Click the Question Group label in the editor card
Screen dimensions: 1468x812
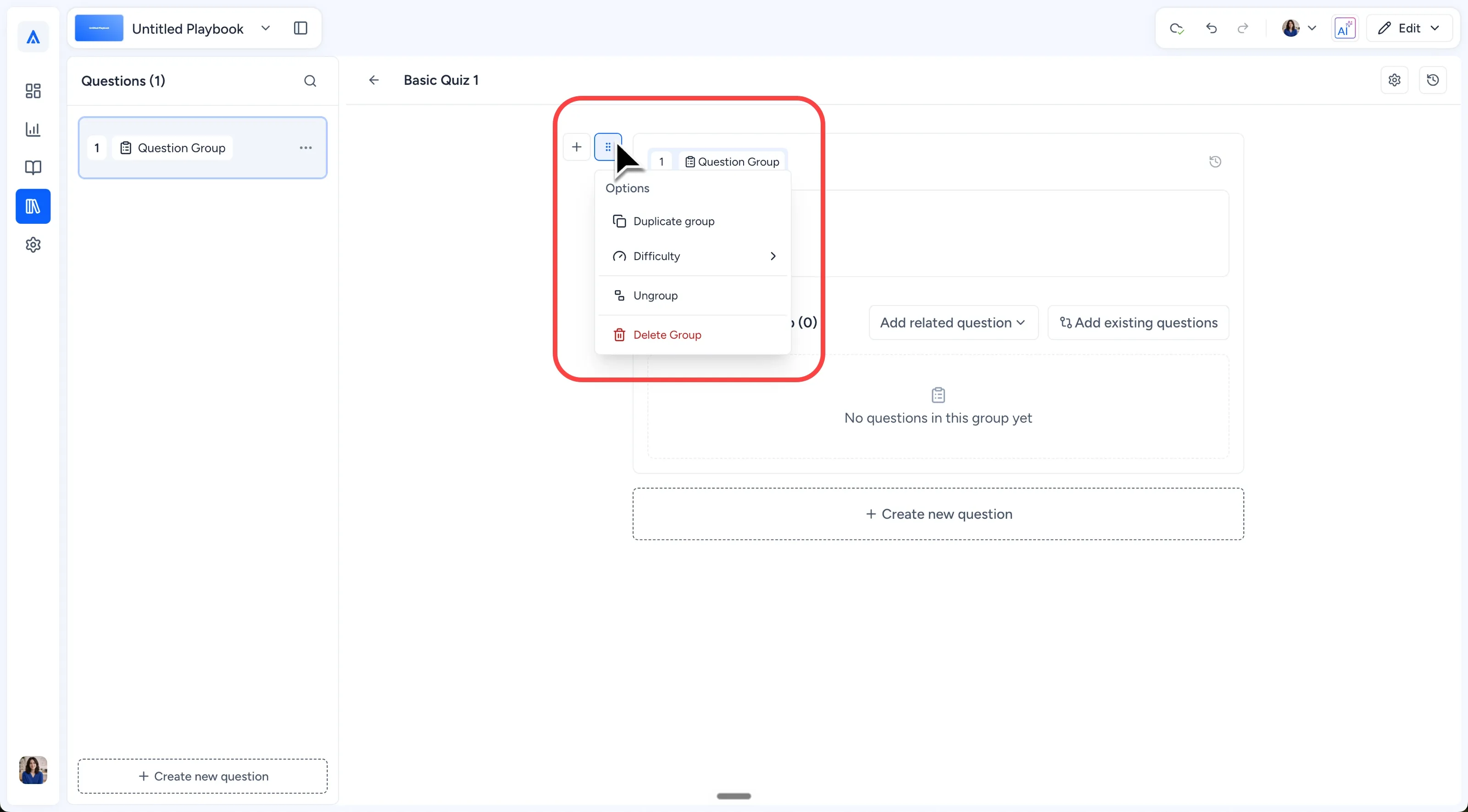[732, 162]
